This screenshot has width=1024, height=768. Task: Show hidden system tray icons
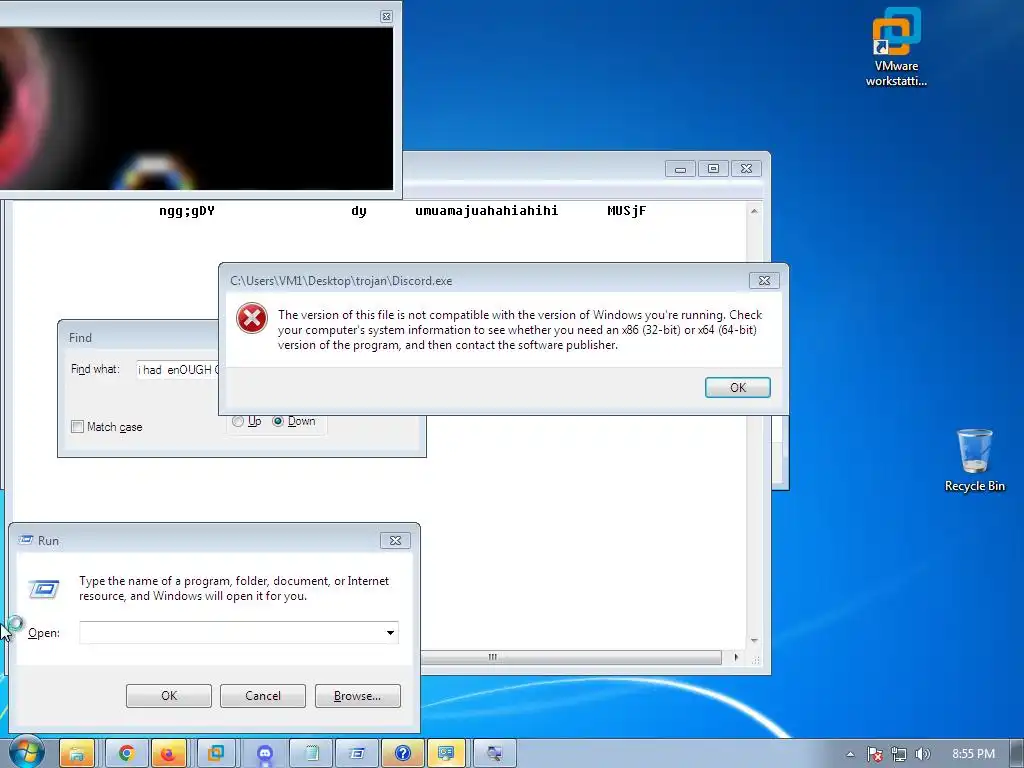(850, 754)
